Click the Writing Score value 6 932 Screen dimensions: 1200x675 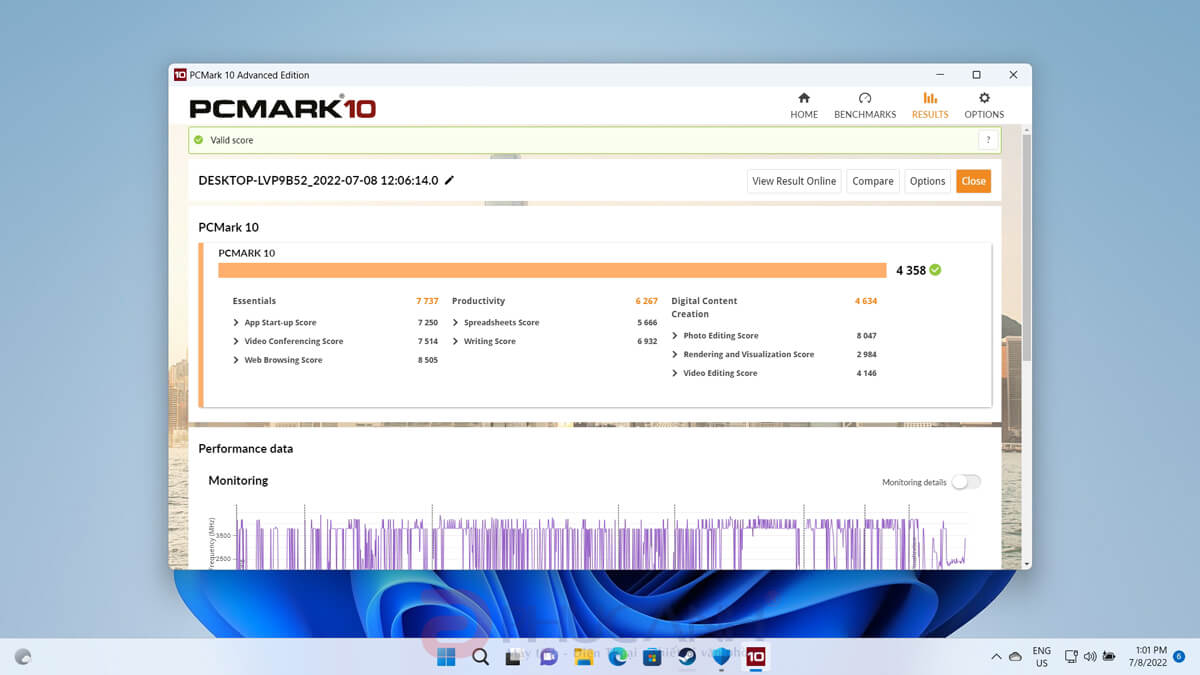tap(647, 341)
